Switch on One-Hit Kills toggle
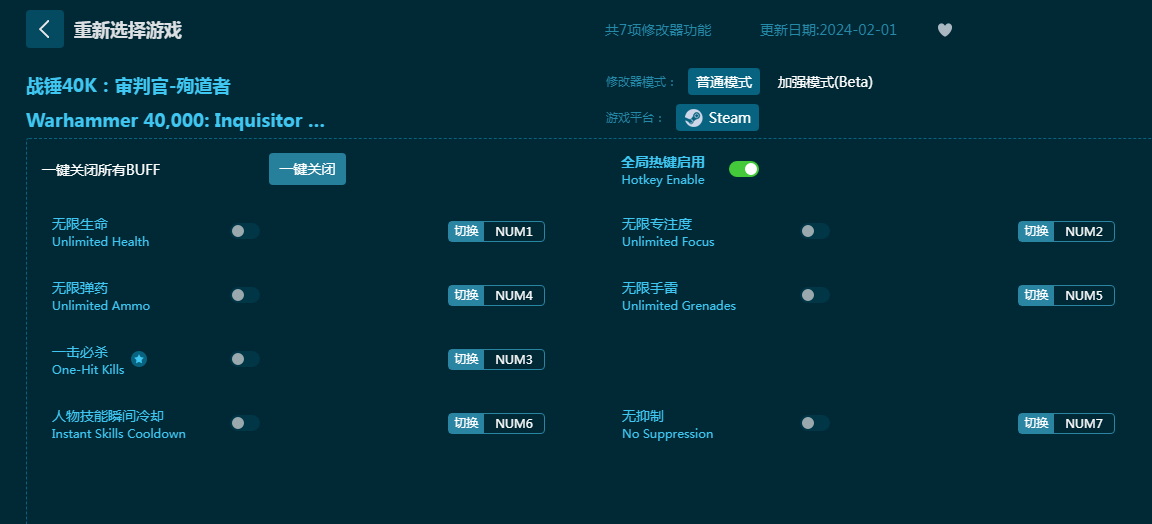The image size is (1152, 524). point(245,359)
